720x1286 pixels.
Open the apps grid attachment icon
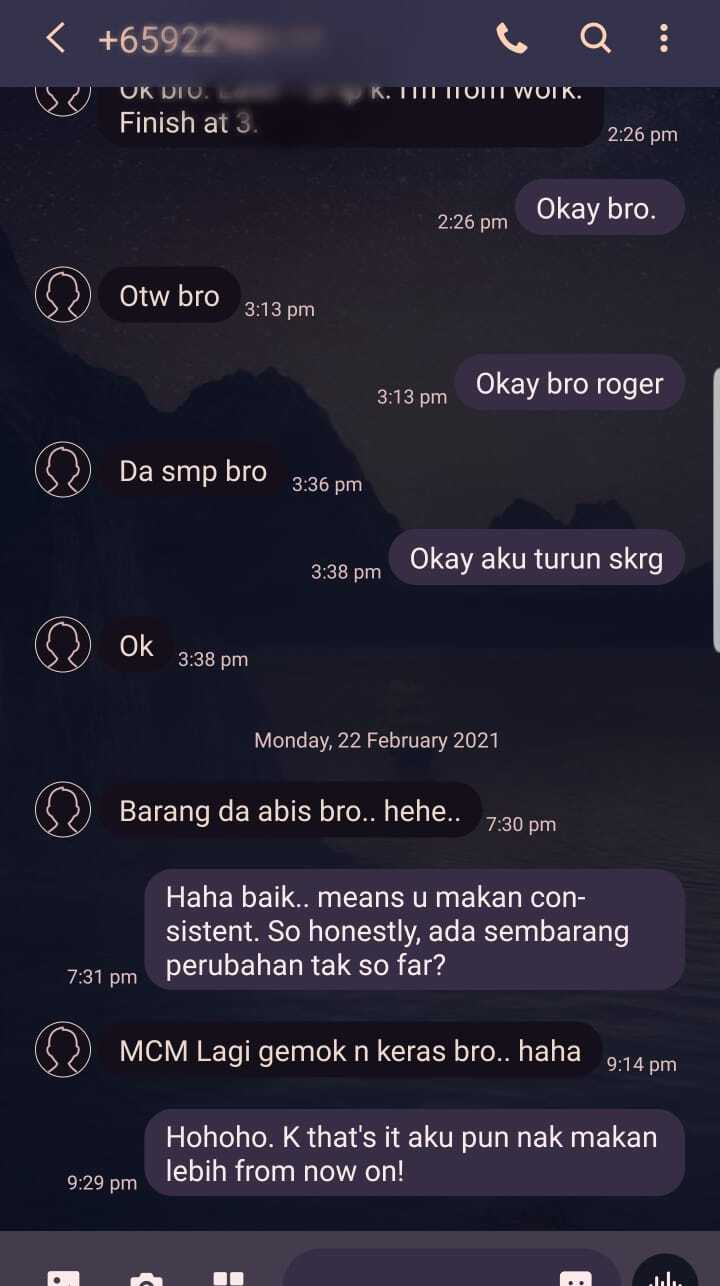tap(229, 1278)
